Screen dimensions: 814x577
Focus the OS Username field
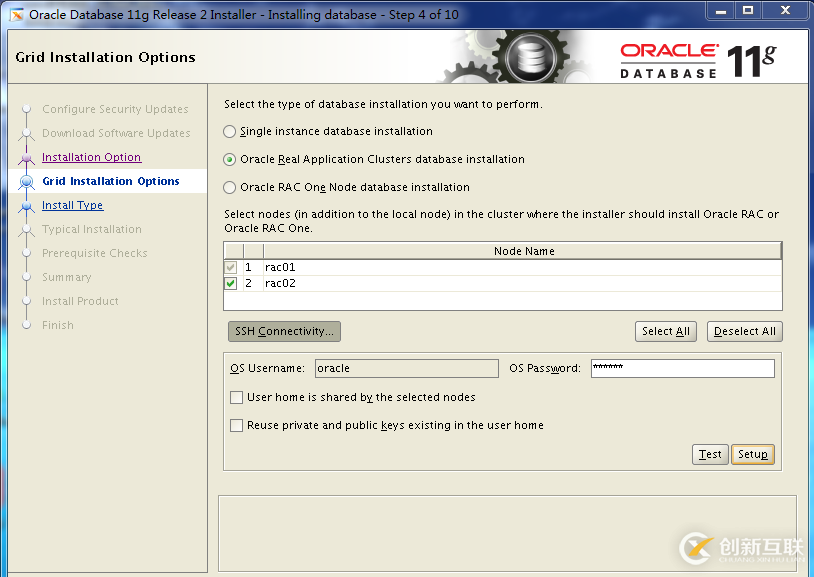[x=407, y=368]
